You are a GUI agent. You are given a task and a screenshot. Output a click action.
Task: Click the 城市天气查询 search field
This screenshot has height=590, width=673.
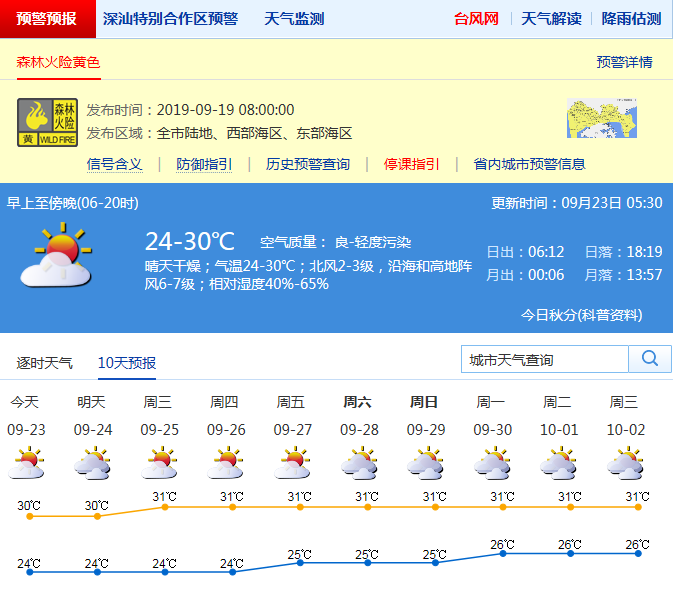coord(545,359)
